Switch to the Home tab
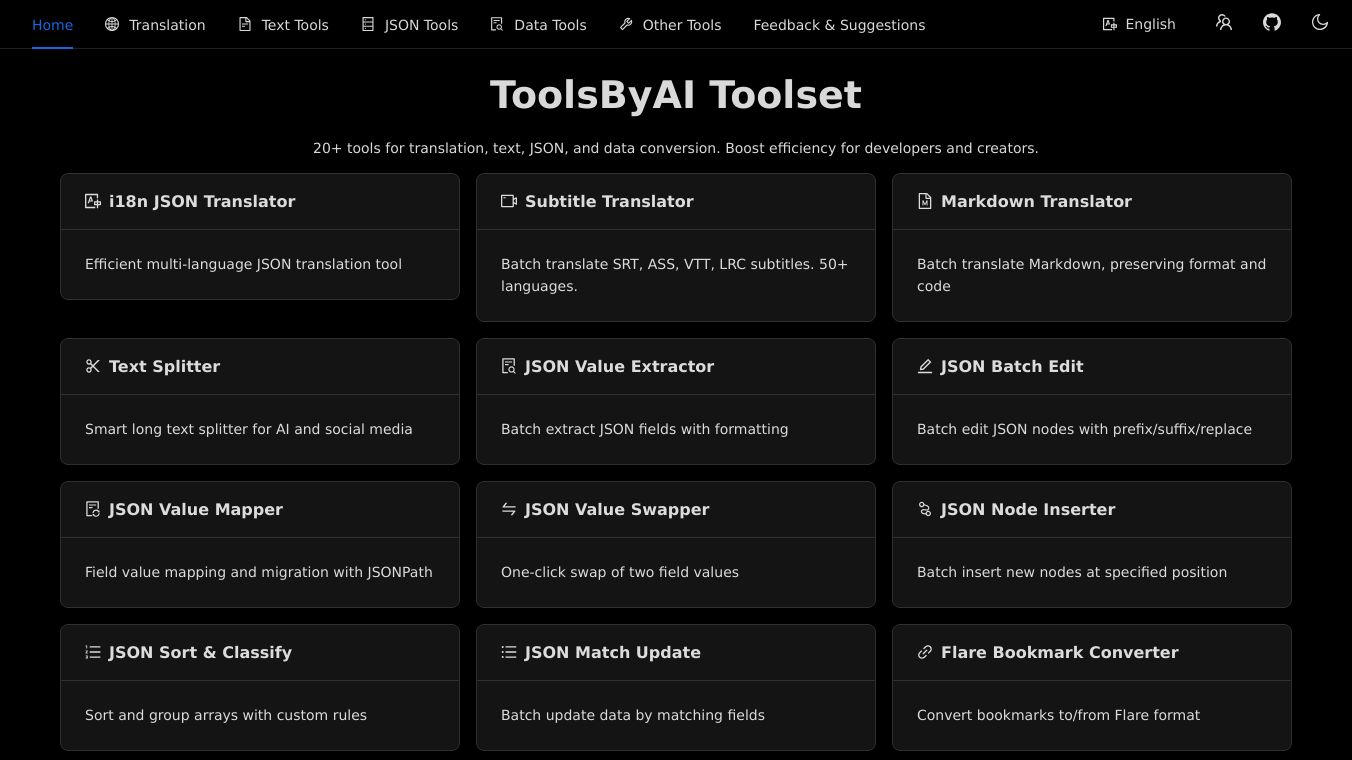This screenshot has width=1352, height=760. pos(52,25)
